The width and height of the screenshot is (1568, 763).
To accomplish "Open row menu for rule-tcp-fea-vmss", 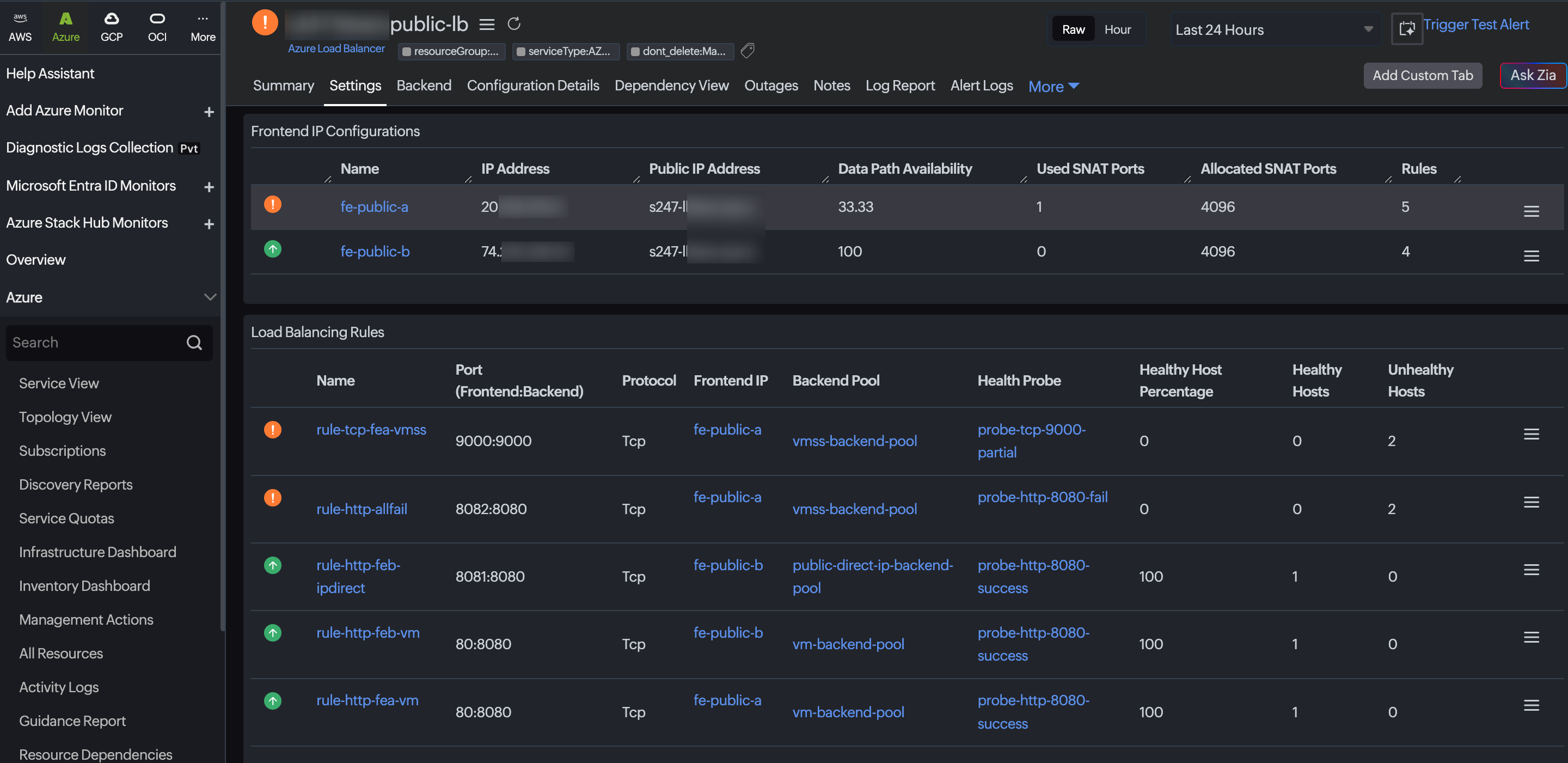I will click(x=1531, y=434).
